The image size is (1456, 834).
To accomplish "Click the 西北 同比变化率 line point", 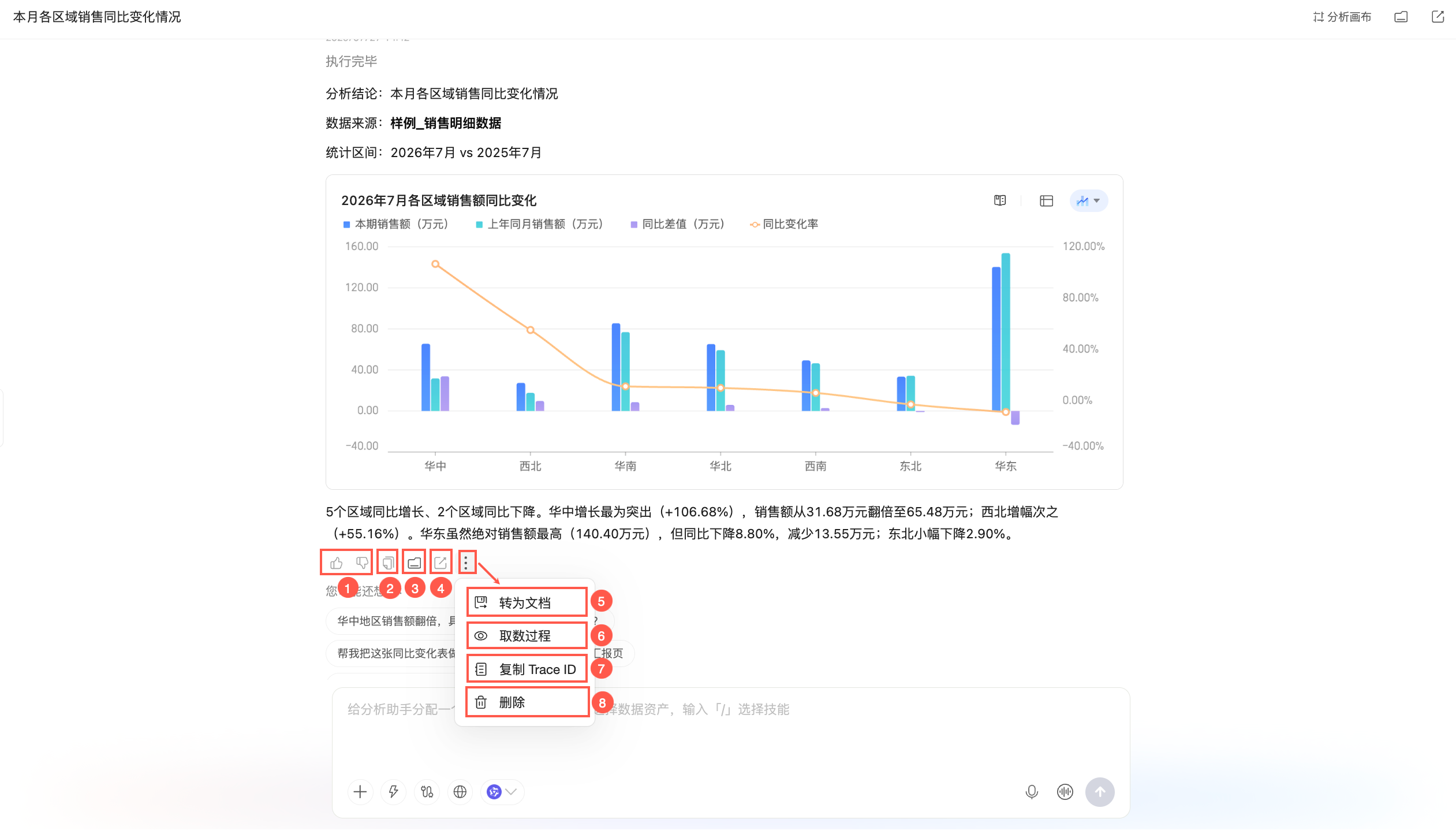I will [x=530, y=330].
